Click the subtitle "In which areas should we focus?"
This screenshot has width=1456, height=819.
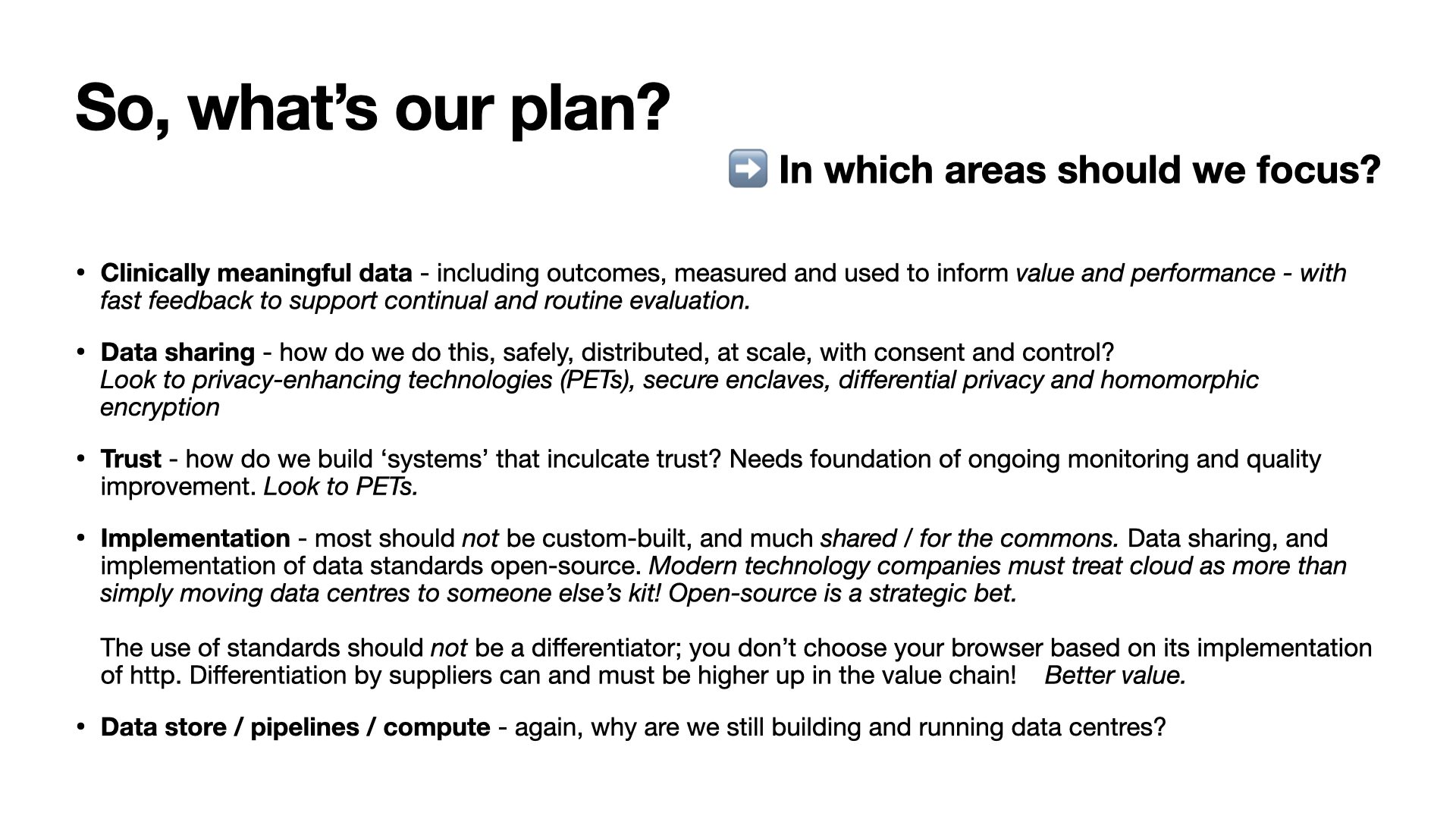click(x=1079, y=169)
